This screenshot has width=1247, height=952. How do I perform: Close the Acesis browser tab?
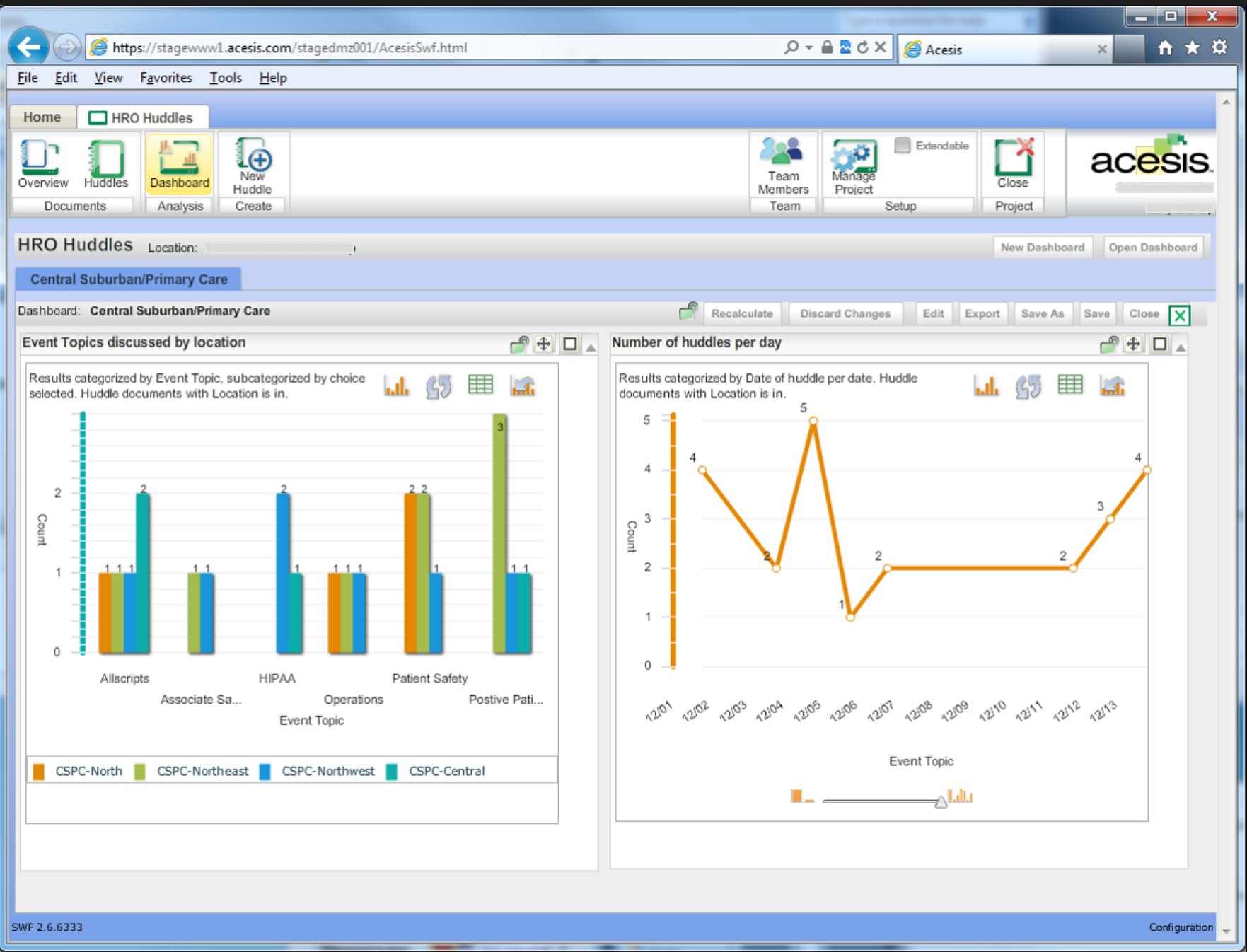[x=1102, y=49]
